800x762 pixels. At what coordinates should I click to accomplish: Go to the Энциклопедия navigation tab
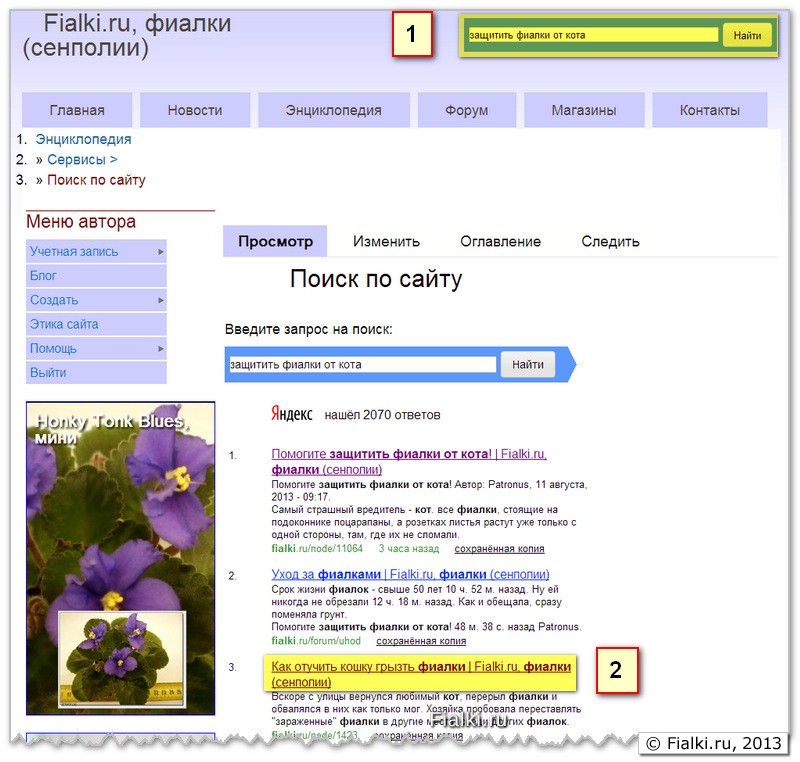coord(334,110)
